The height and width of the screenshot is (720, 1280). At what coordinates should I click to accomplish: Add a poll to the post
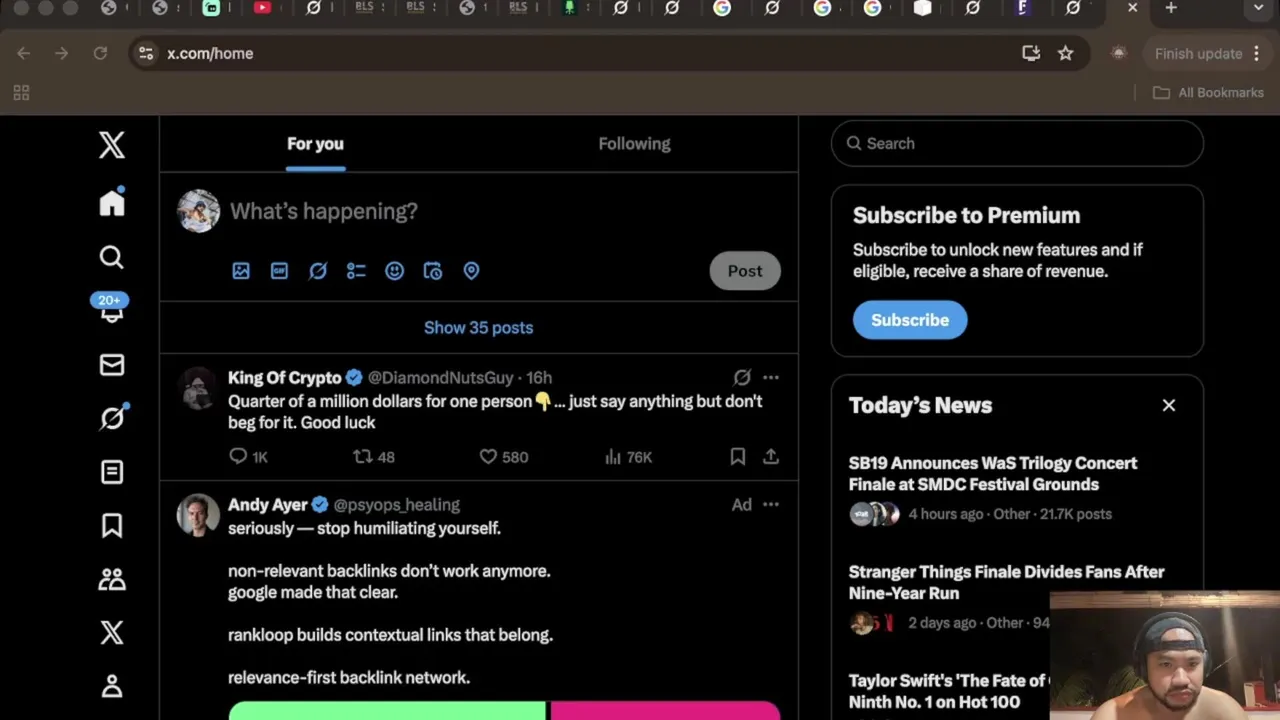356,271
